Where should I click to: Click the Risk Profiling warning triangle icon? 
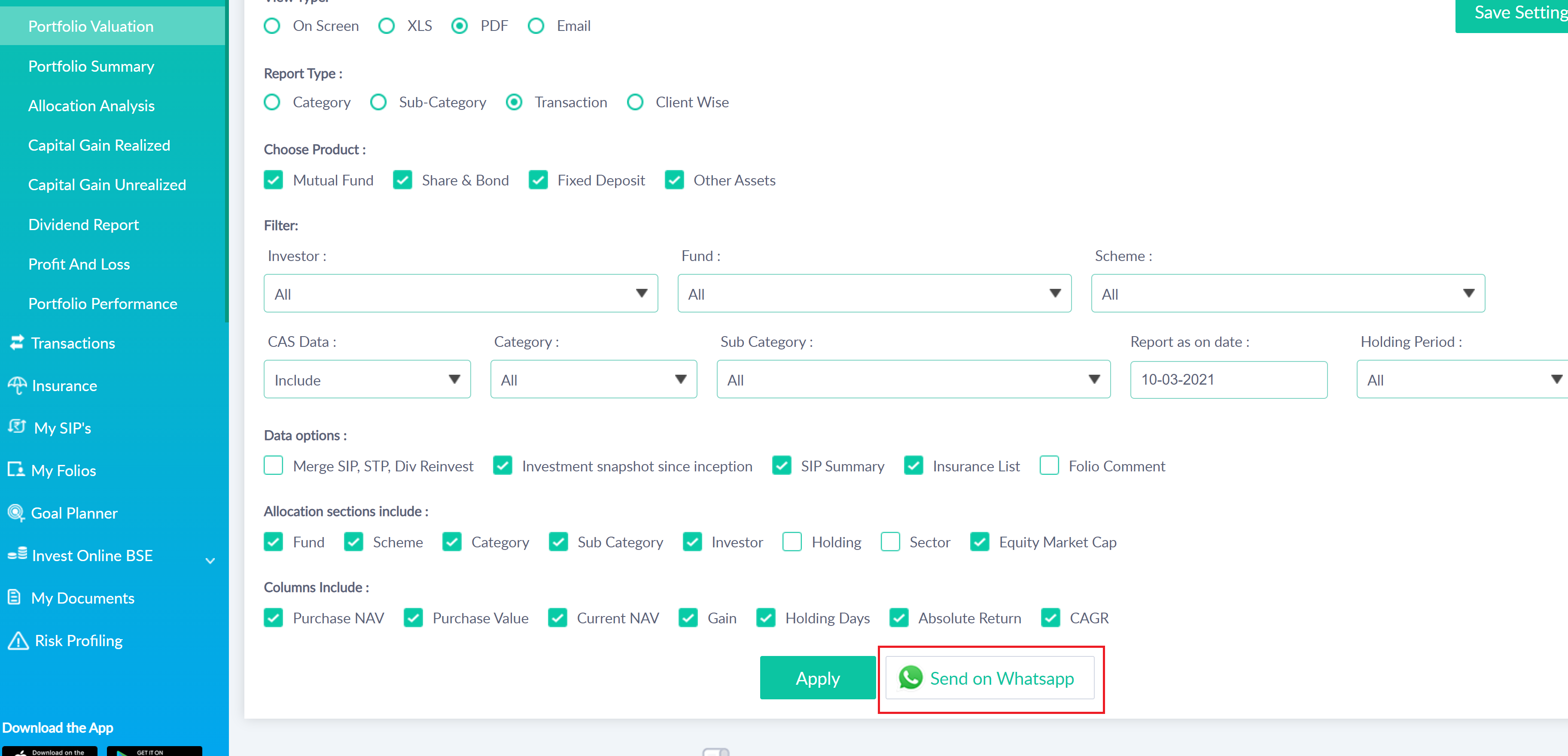18,641
